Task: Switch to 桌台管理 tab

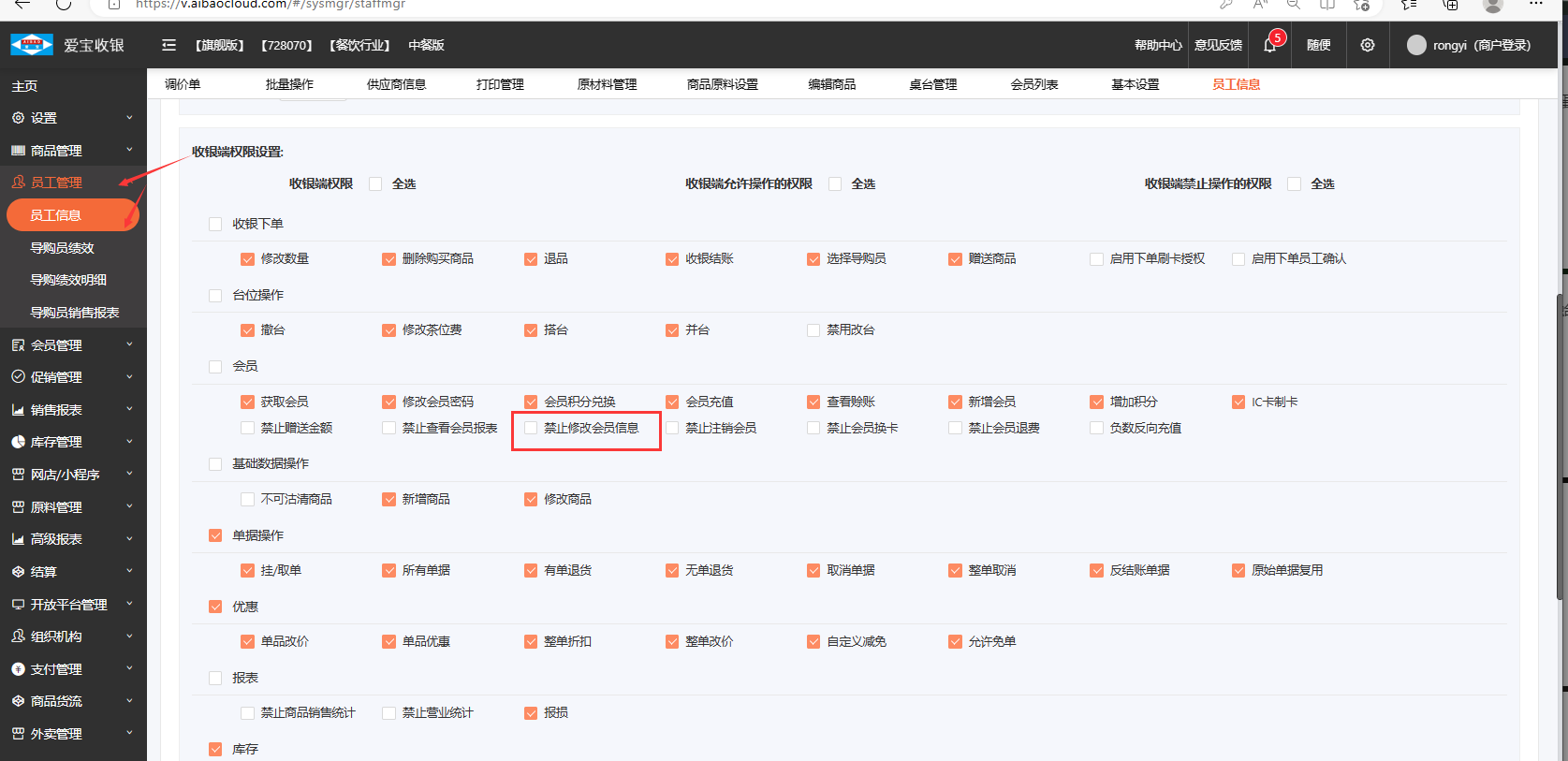Action: [933, 84]
